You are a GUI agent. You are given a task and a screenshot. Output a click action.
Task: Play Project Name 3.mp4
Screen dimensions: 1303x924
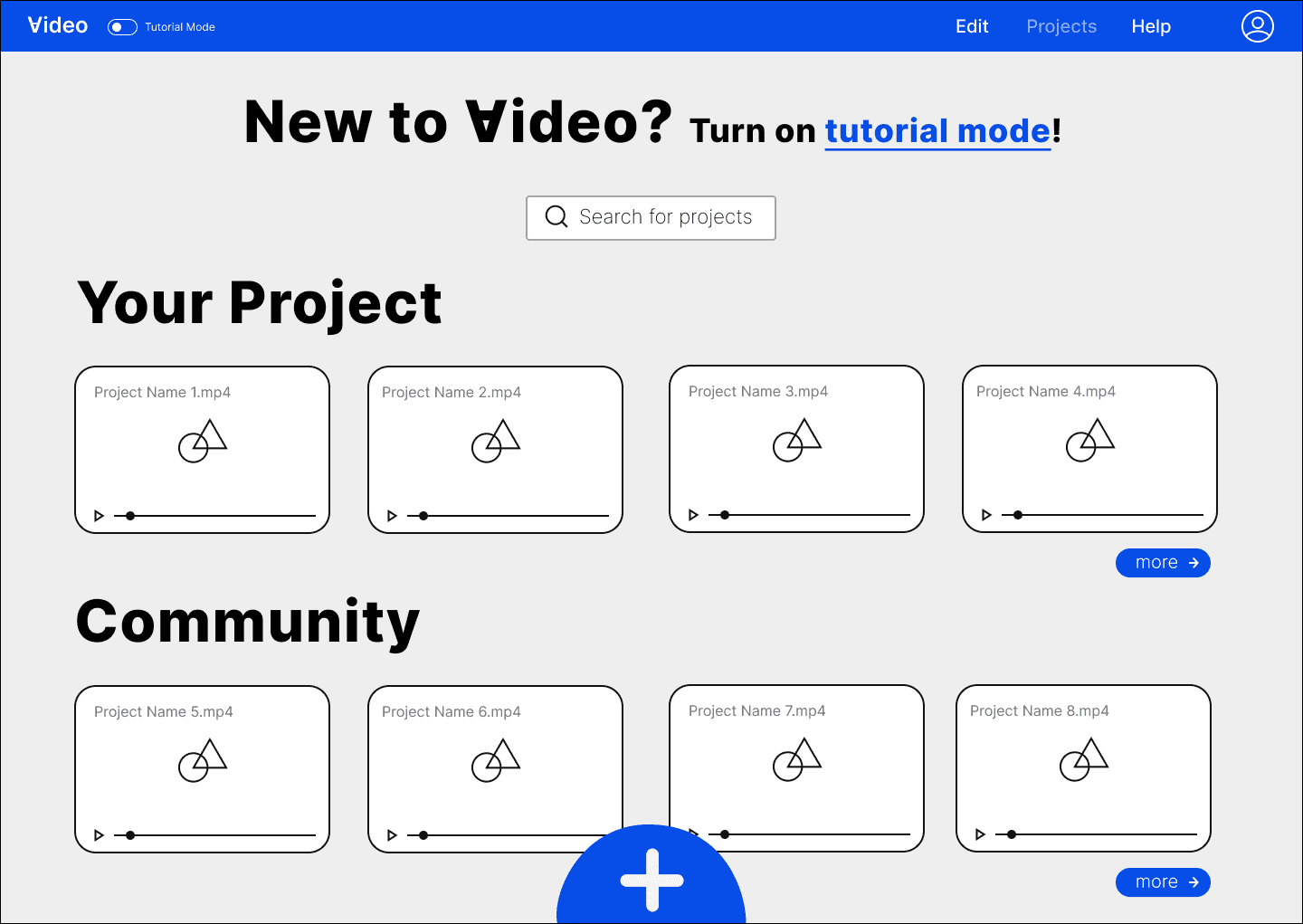point(693,515)
